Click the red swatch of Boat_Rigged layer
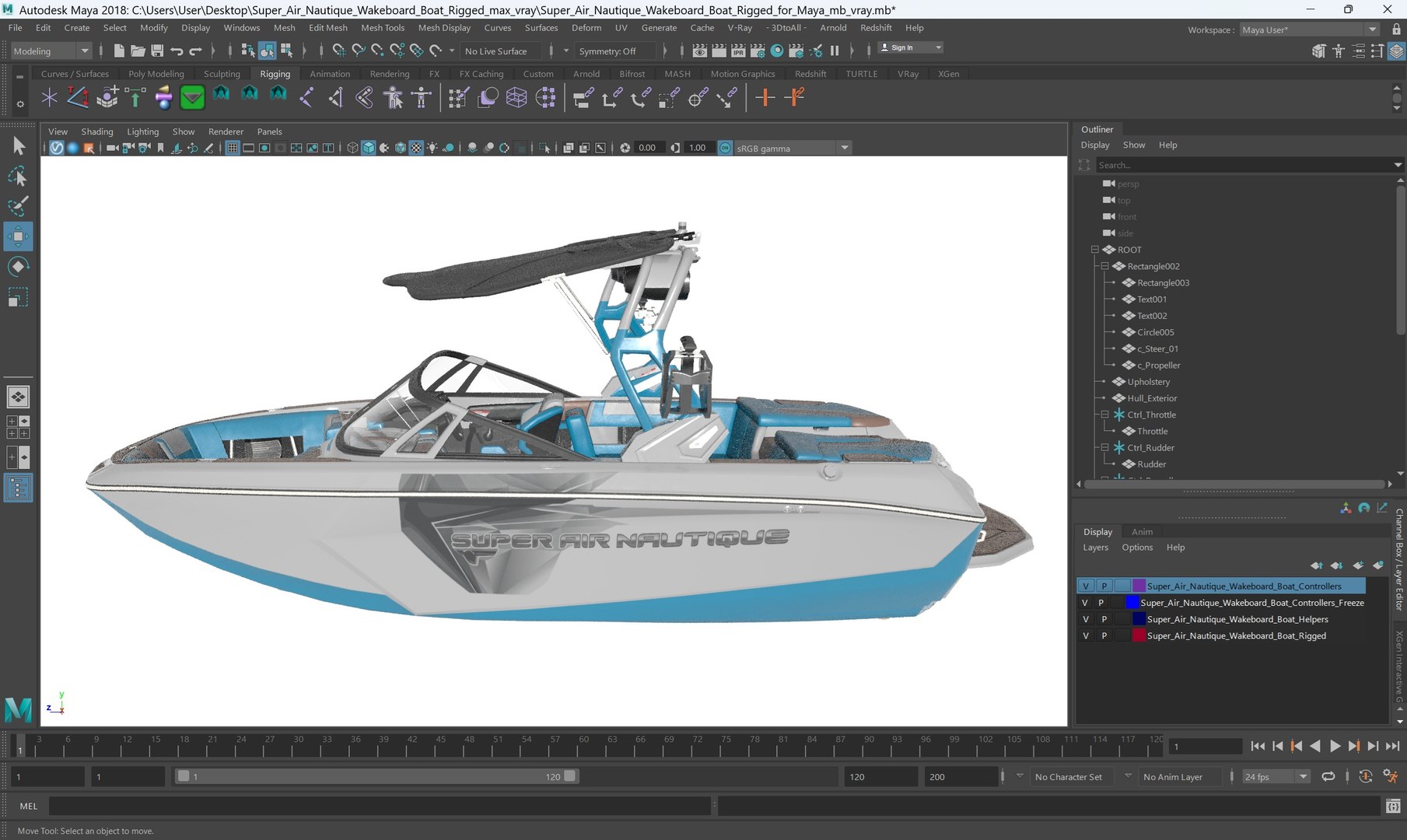Screen dimensions: 1407x840 click(x=1139, y=635)
